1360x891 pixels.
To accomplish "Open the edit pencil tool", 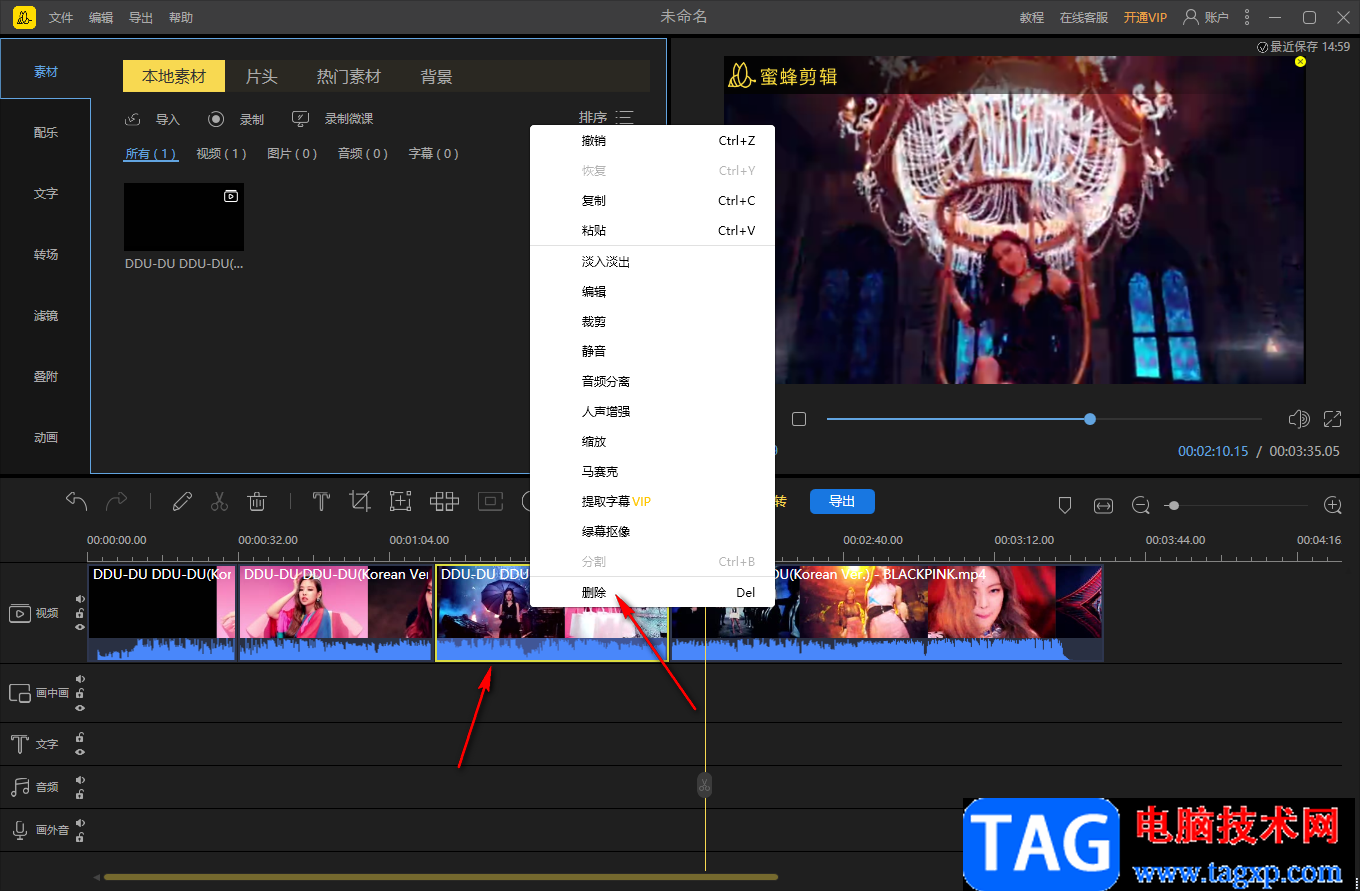I will click(x=182, y=501).
